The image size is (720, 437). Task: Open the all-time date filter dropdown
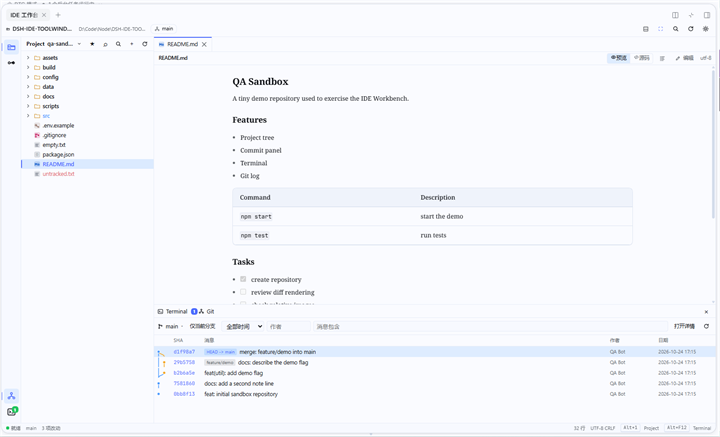pyautogui.click(x=243, y=326)
